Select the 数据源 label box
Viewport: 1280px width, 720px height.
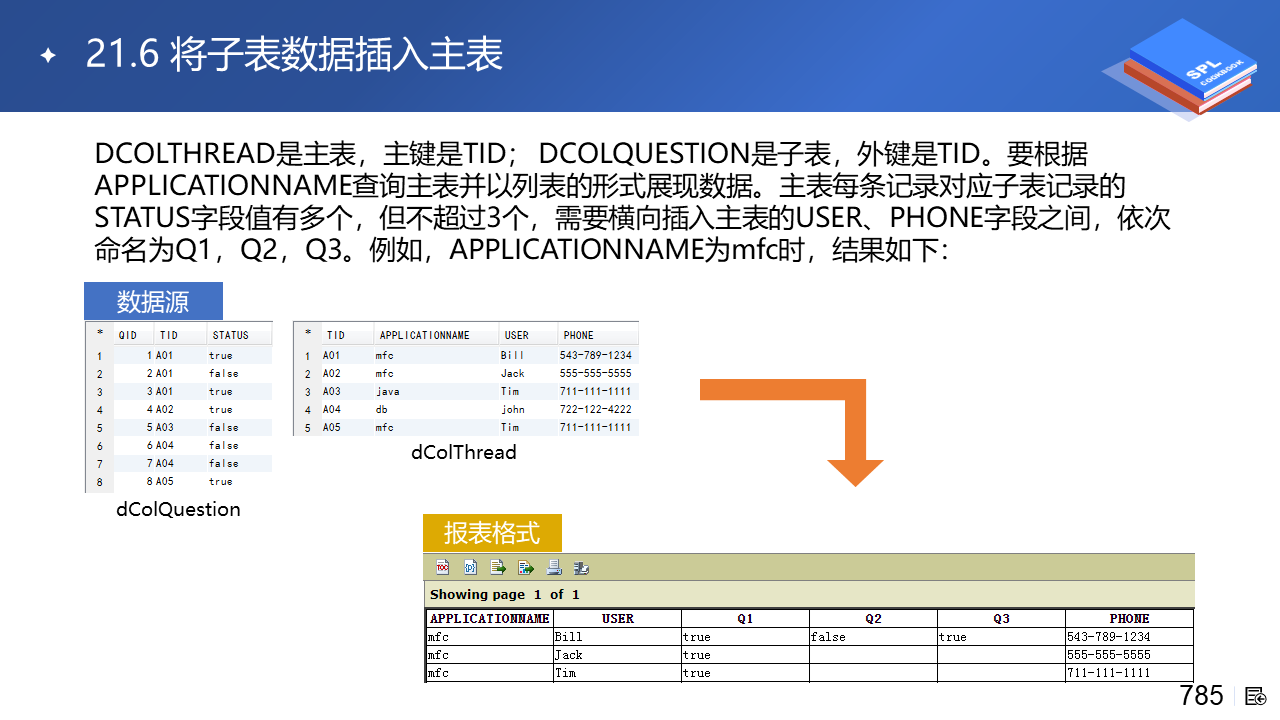(x=153, y=301)
